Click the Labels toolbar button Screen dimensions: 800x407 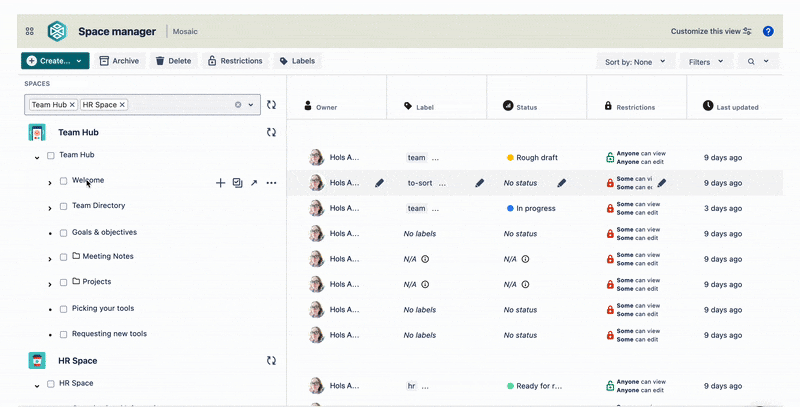(297, 61)
